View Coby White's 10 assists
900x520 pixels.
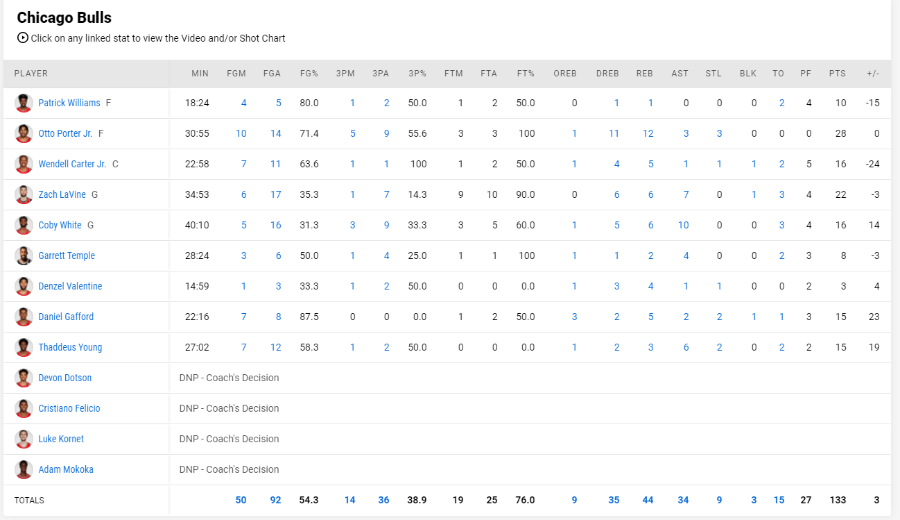tap(683, 225)
